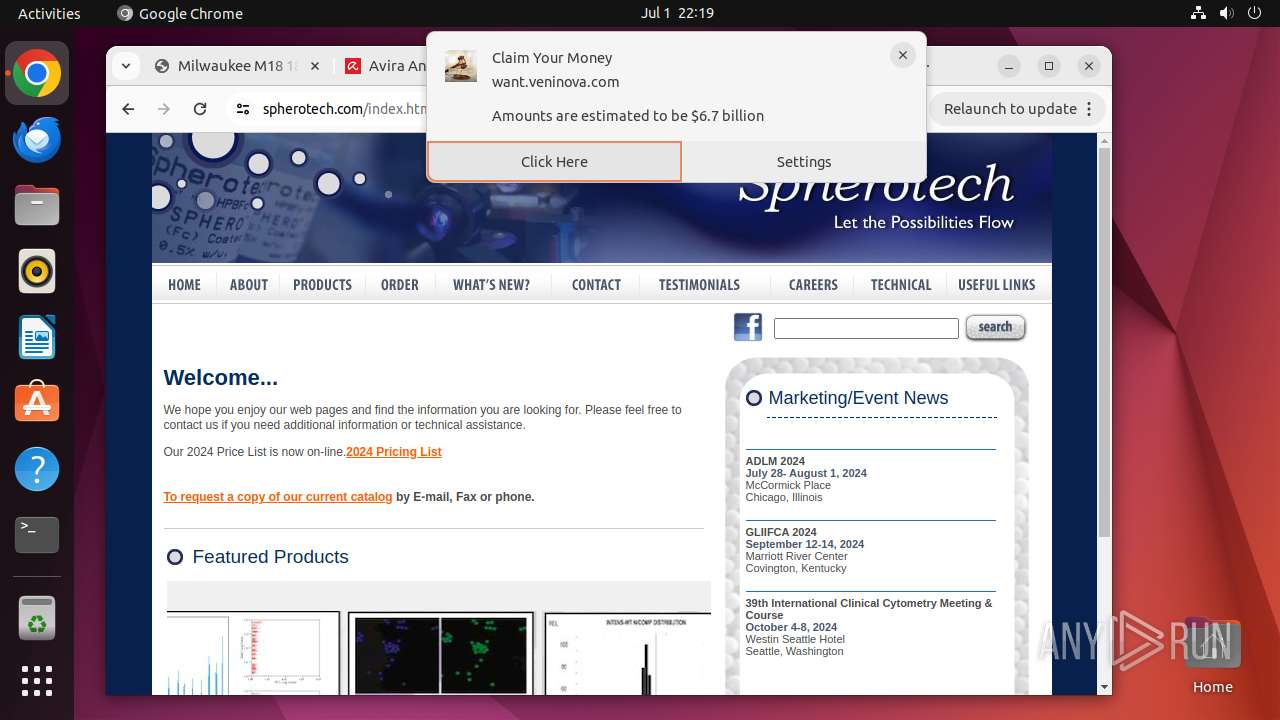Select the GLIIFCA 2024 event text
Screen dimensions: 1280x720
[x=781, y=532]
